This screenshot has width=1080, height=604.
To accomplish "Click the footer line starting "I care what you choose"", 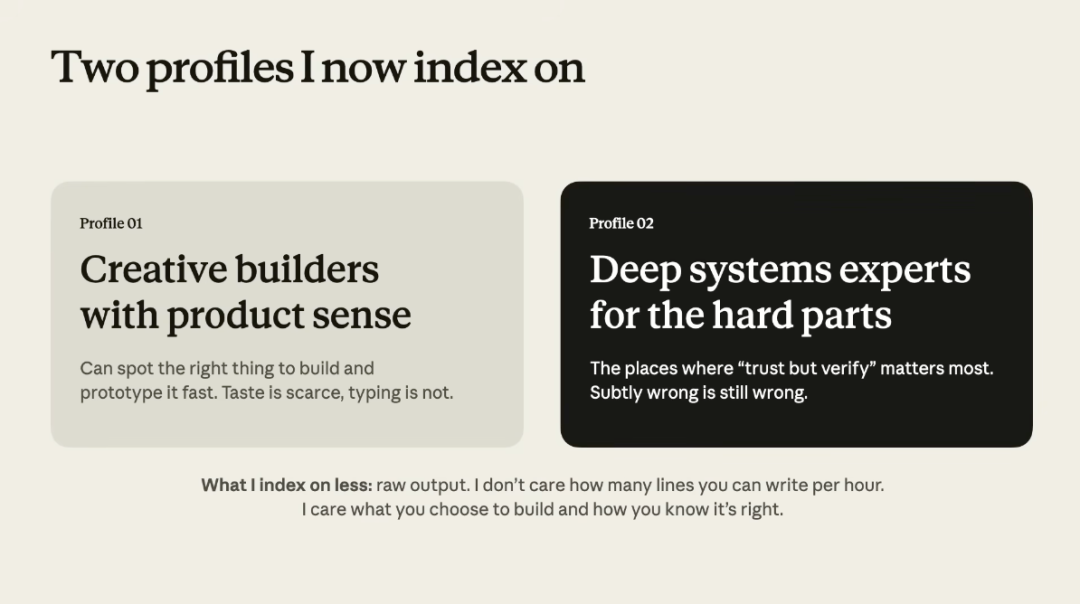I will (x=542, y=510).
